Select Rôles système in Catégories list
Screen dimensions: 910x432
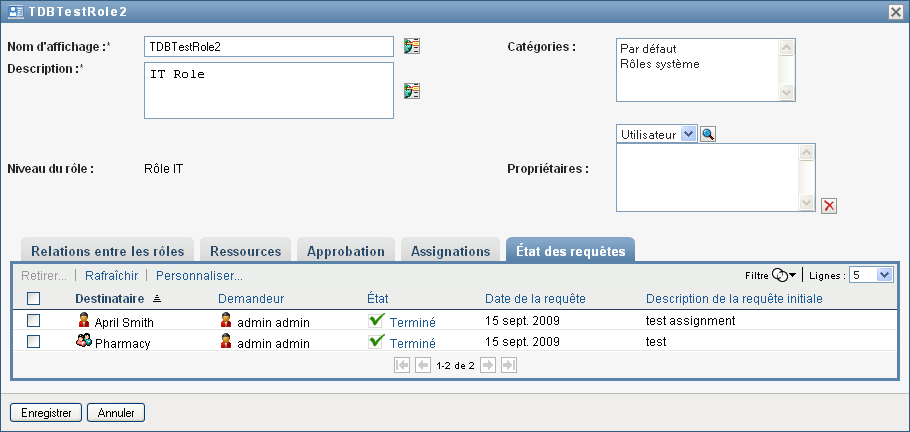660,64
